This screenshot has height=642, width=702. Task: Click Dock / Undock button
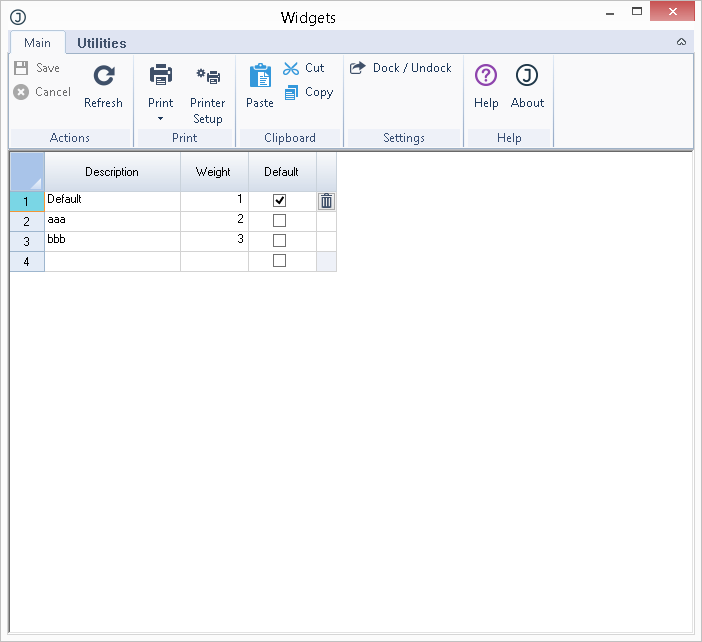pos(401,68)
